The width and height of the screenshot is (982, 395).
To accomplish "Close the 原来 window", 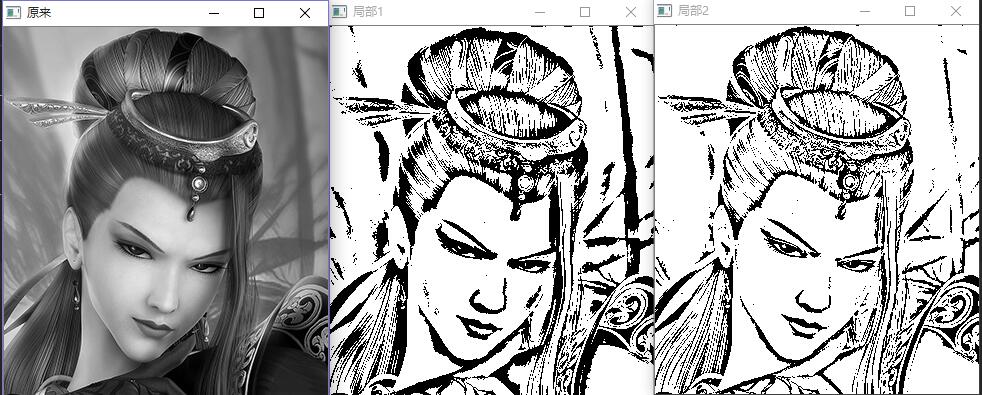I will pyautogui.click(x=305, y=13).
